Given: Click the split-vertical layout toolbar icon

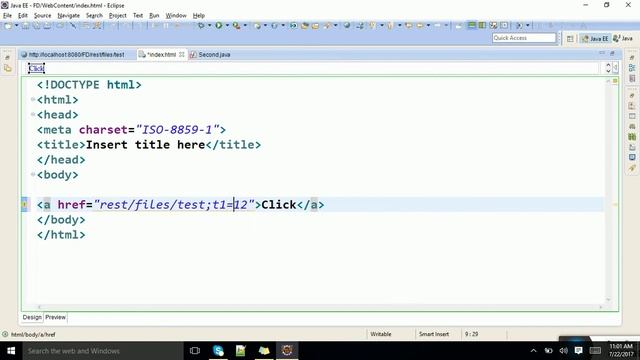Looking at the screenshot, I should click(482, 25).
